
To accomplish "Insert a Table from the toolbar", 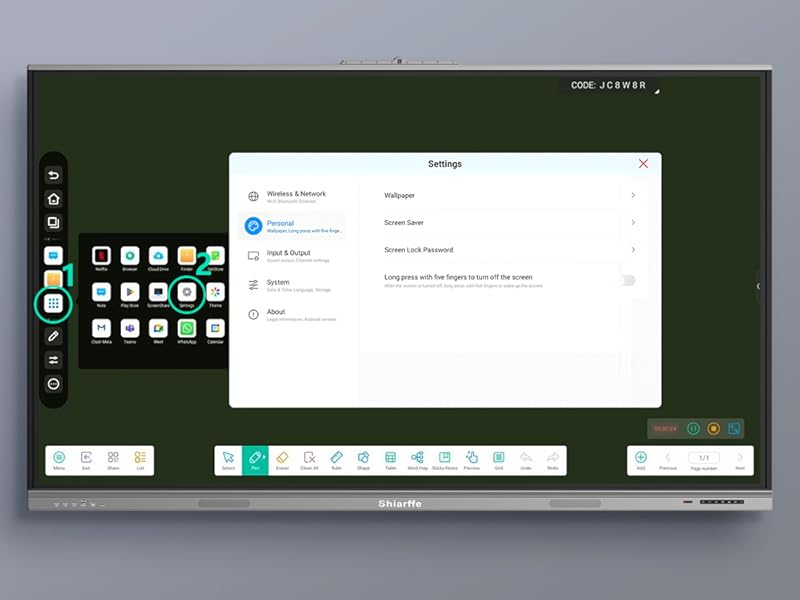I will (x=390, y=460).
